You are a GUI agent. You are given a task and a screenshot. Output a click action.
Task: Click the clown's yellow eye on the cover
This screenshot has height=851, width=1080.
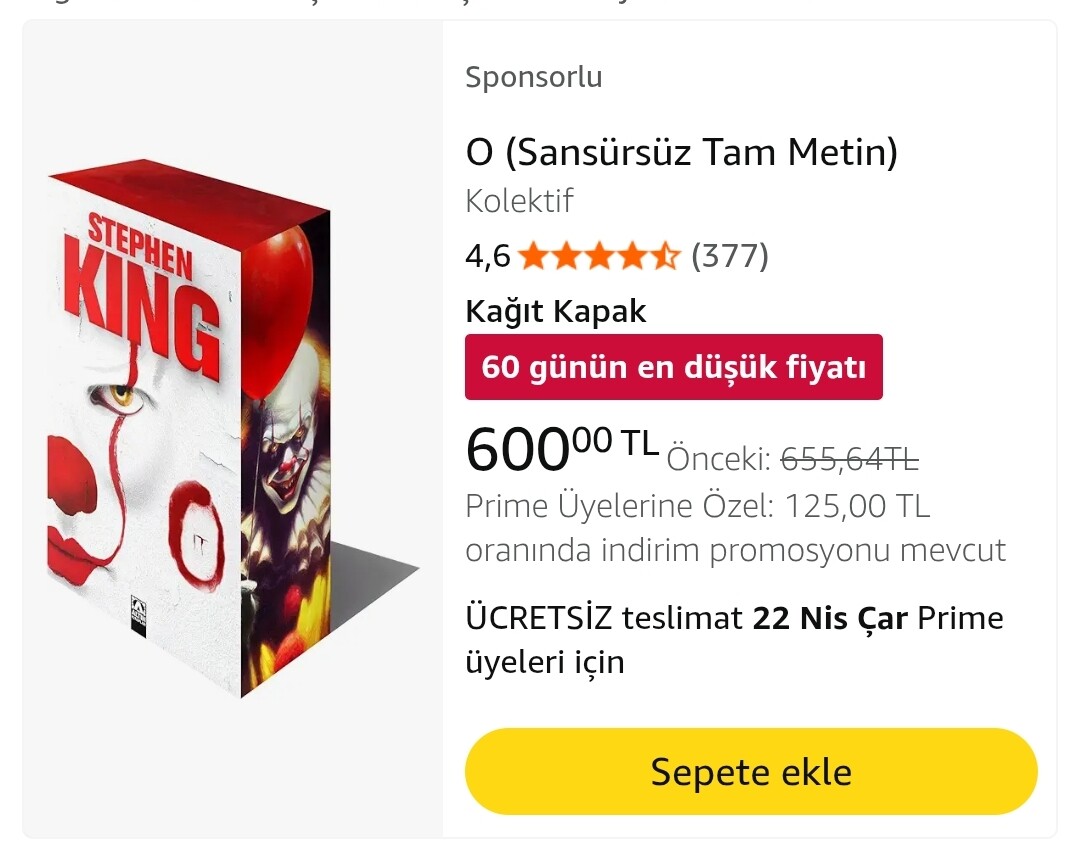[120, 397]
